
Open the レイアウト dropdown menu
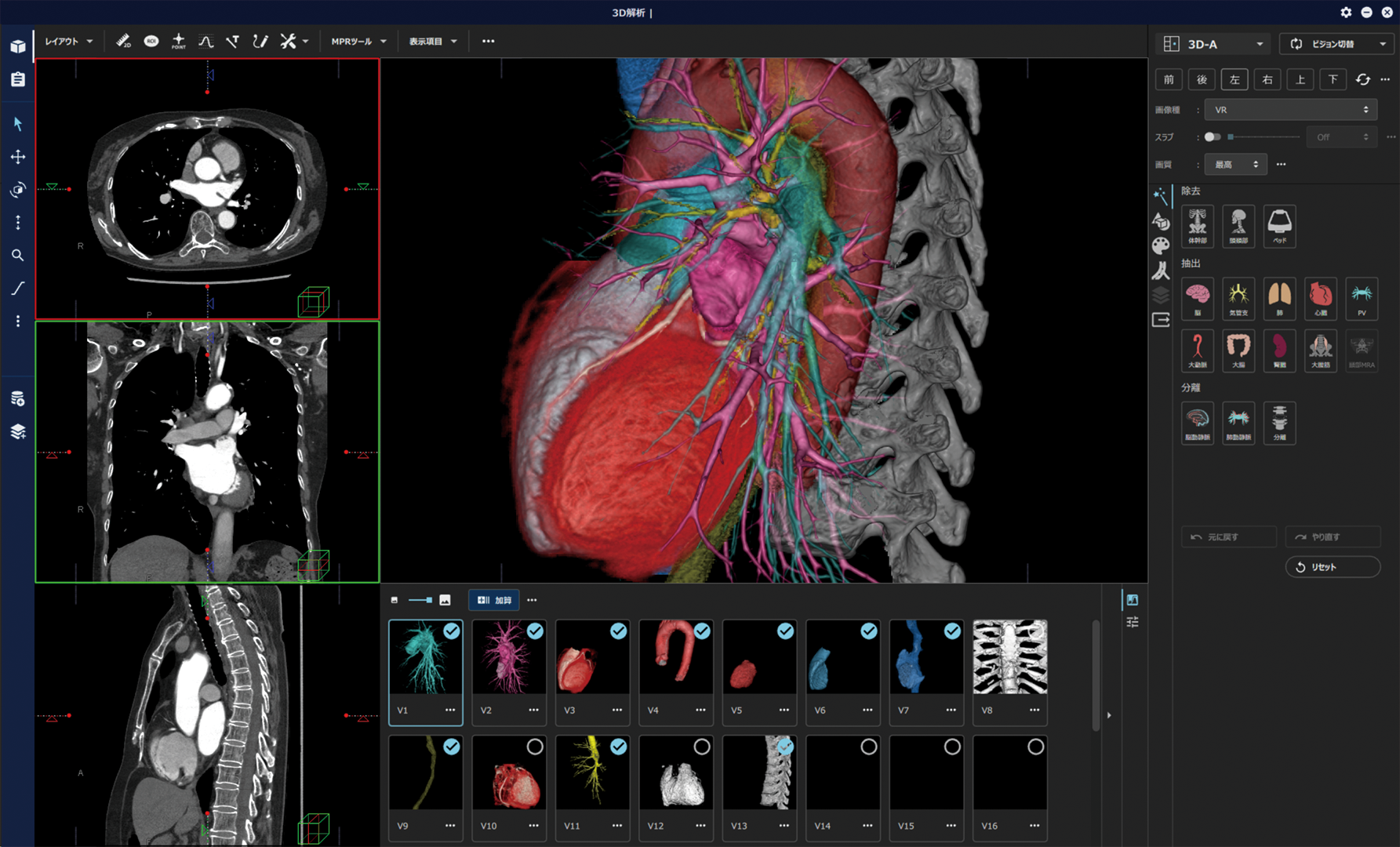68,42
